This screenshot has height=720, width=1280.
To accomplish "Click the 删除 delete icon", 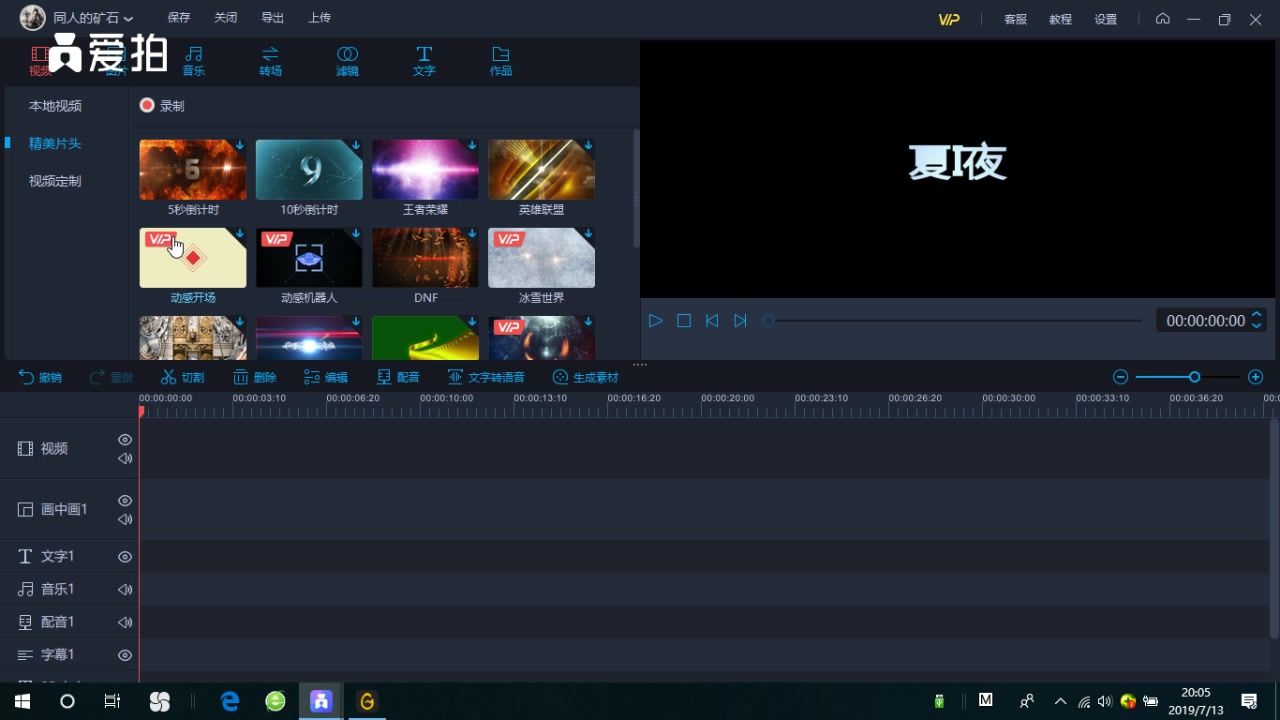I will click(255, 377).
